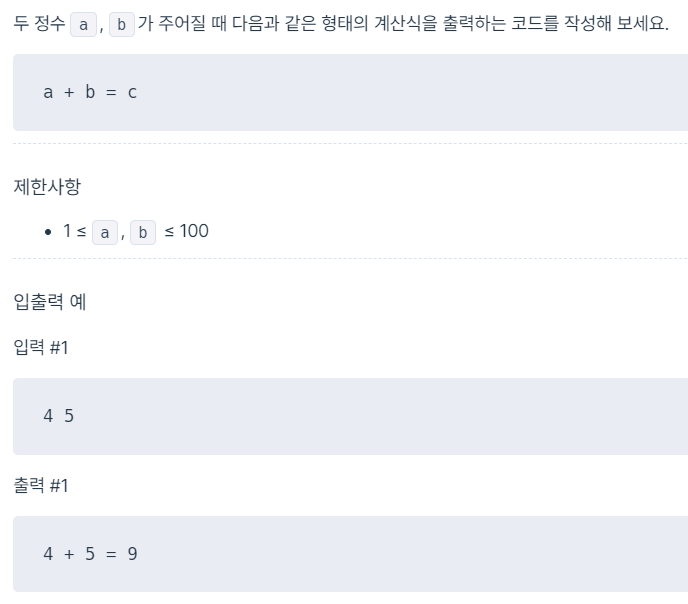The width and height of the screenshot is (688, 604).
Task: Click the dashed divider above 제한사항
Action: (x=351, y=143)
